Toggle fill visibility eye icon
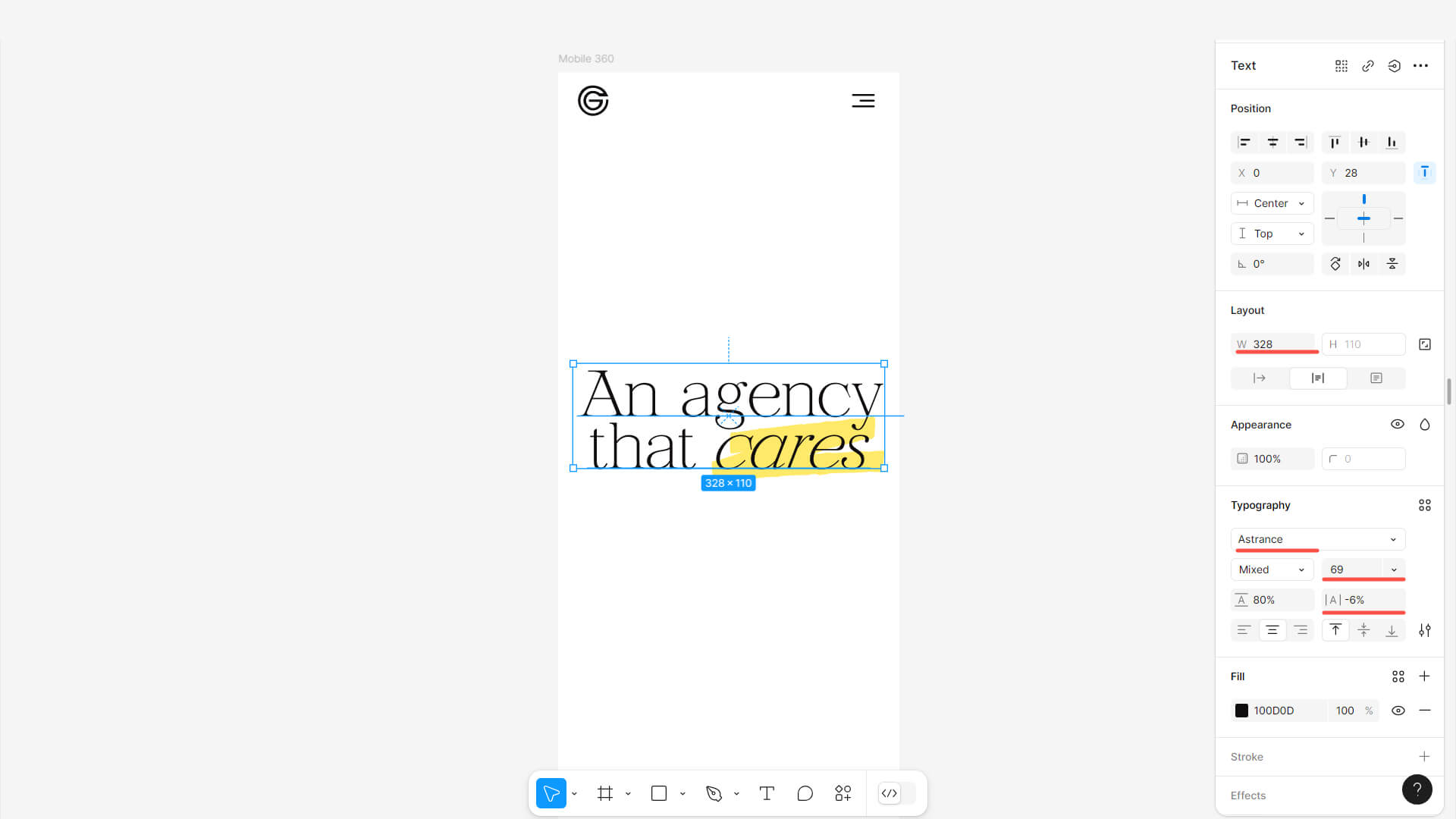This screenshot has height=819, width=1456. click(1397, 710)
